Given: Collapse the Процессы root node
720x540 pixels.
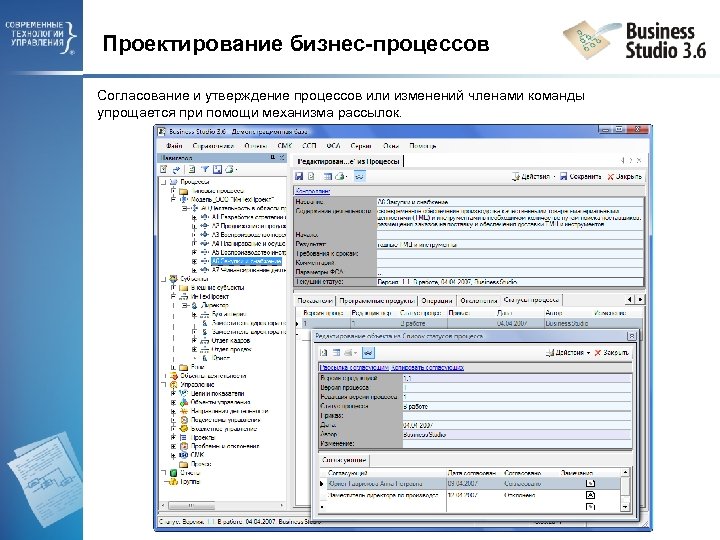Looking at the screenshot, I should tap(163, 182).
